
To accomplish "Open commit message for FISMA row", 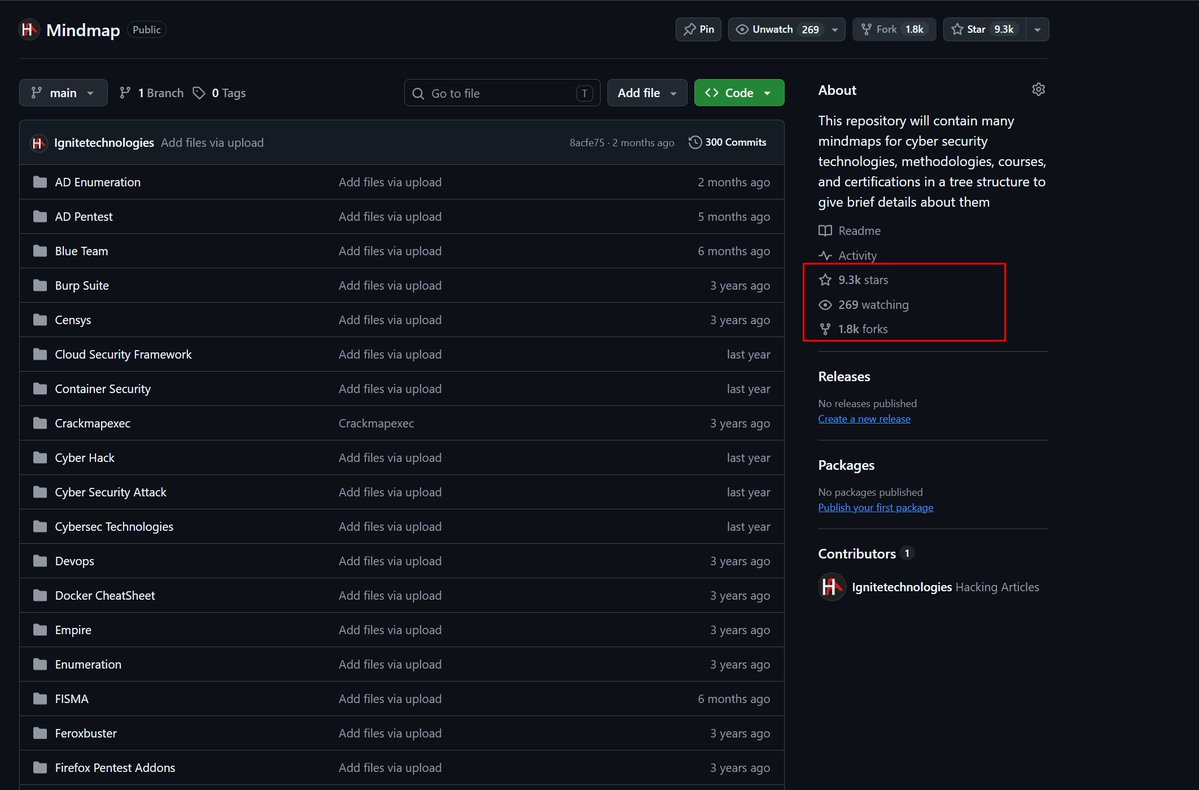I will pos(390,698).
